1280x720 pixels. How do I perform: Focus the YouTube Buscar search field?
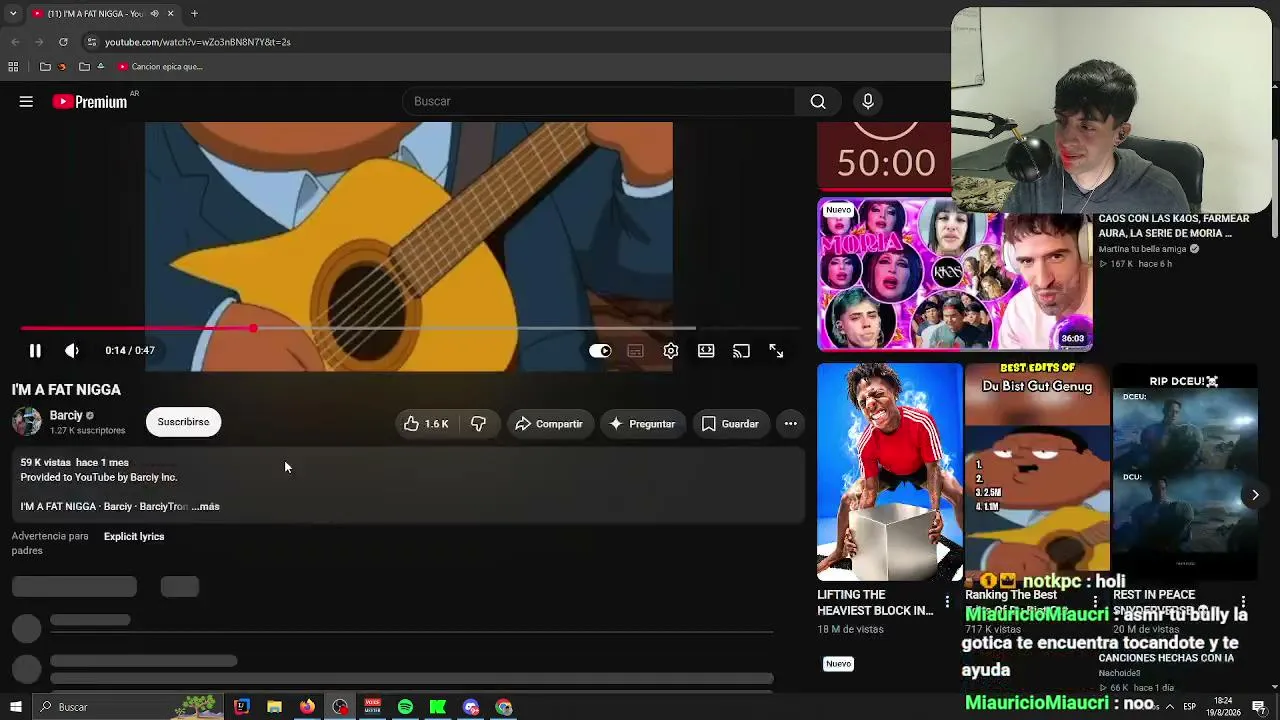[598, 101]
